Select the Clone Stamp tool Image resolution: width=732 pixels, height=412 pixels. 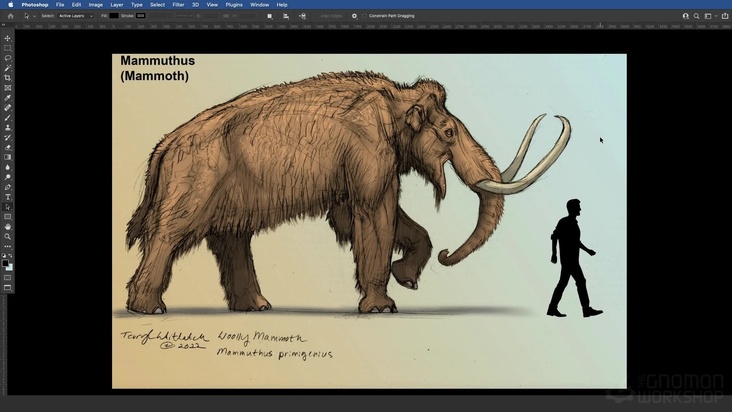coord(7,127)
